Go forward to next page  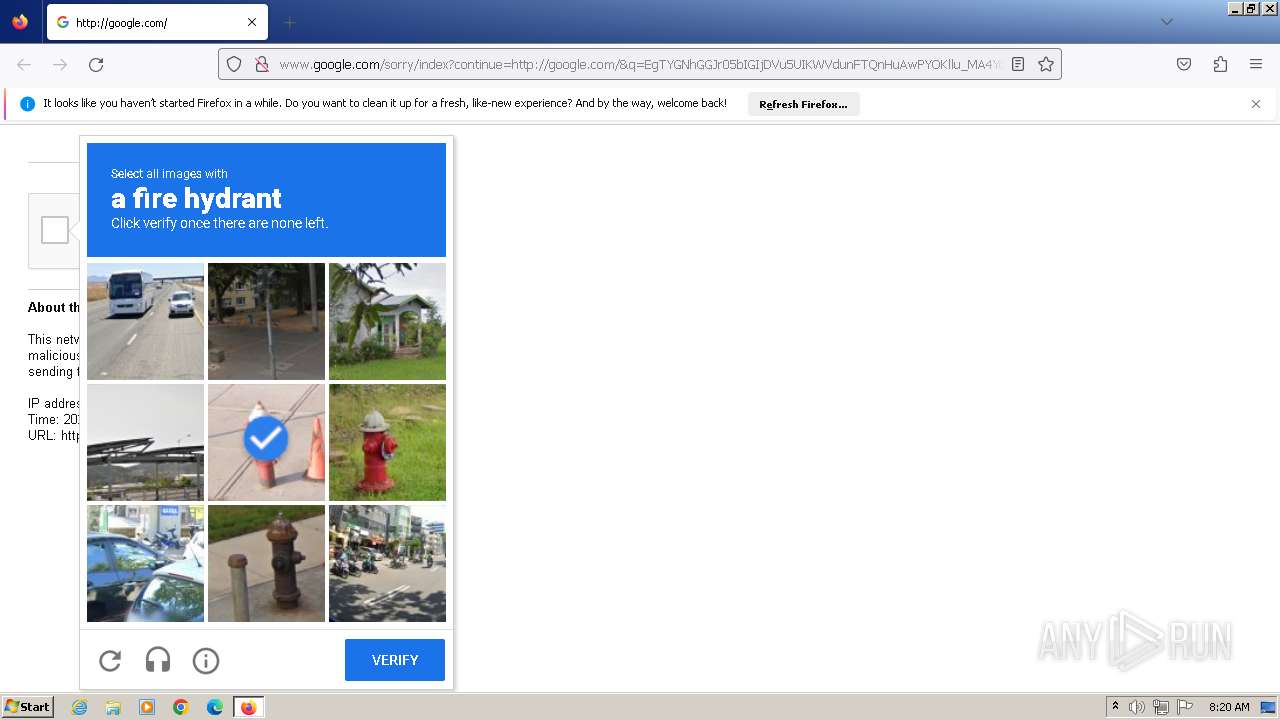(x=60, y=64)
